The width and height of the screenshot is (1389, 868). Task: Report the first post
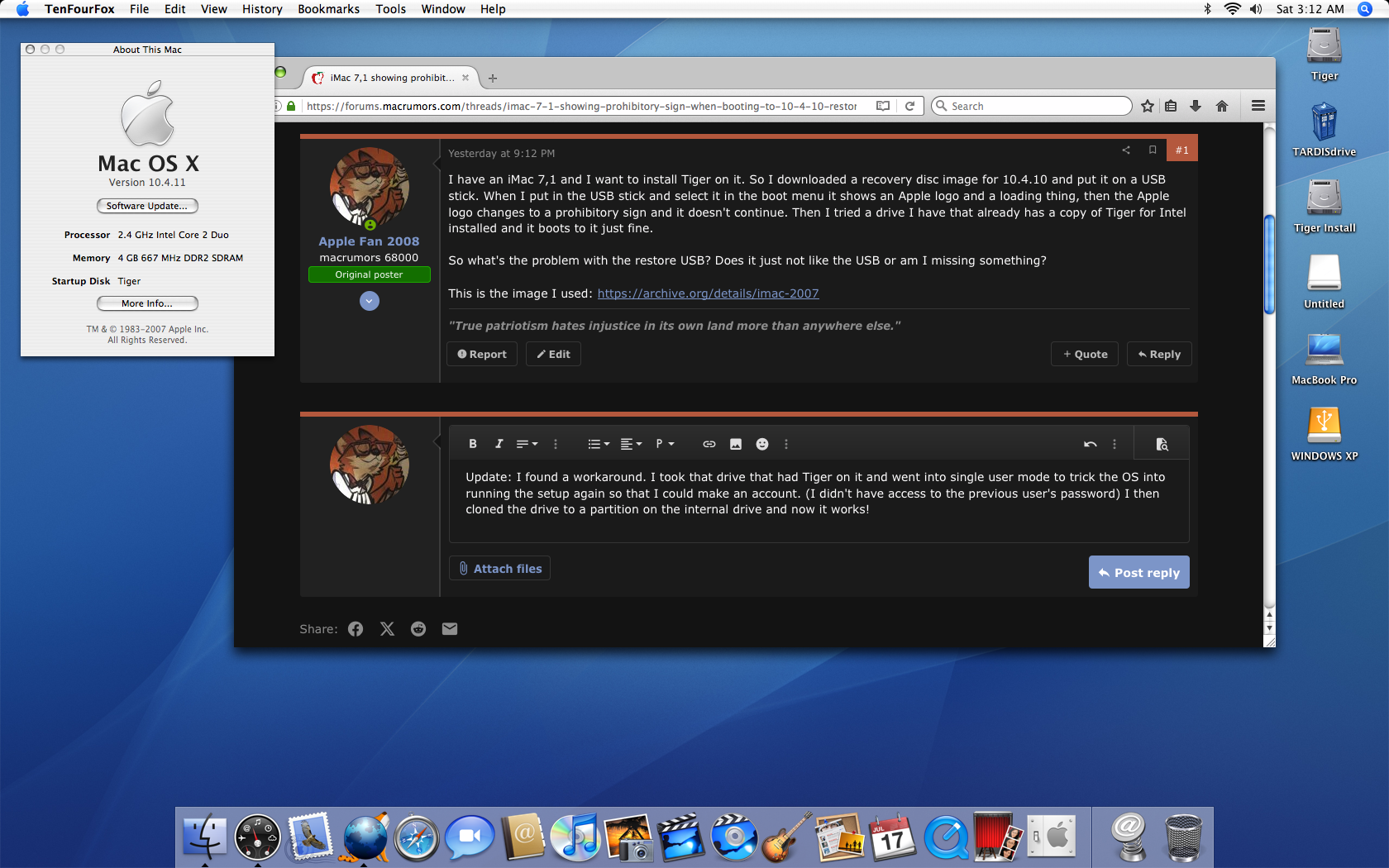(482, 354)
